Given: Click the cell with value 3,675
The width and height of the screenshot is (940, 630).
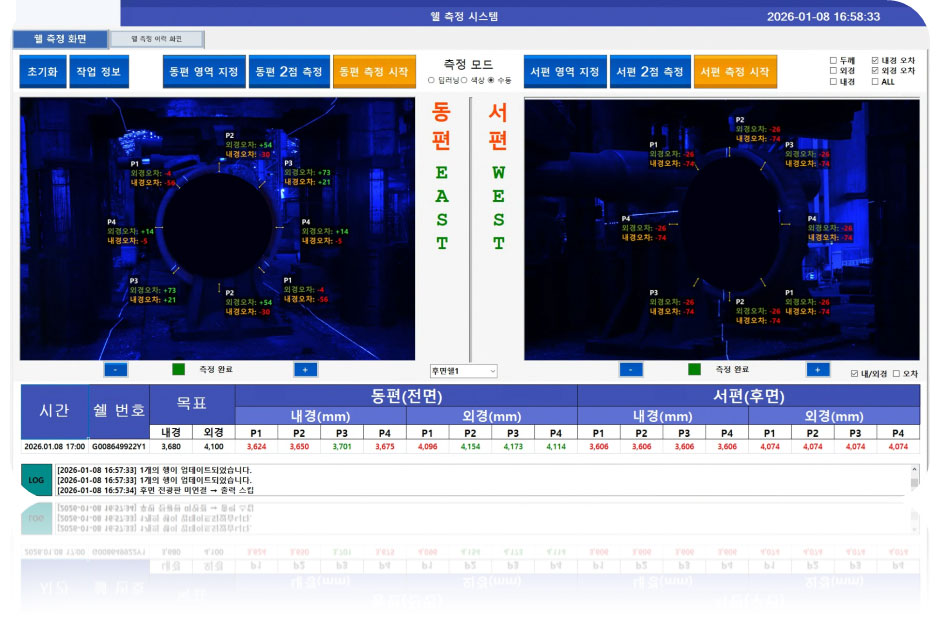Looking at the screenshot, I should pyautogui.click(x=385, y=447).
